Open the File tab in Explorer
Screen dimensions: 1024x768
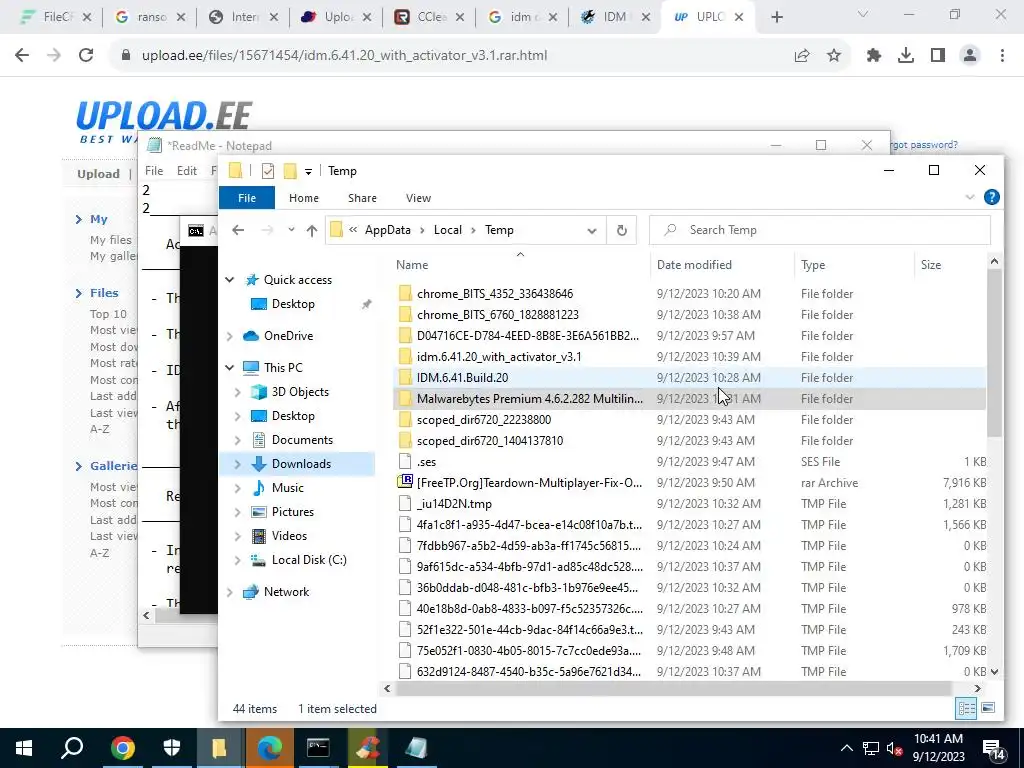[247, 198]
